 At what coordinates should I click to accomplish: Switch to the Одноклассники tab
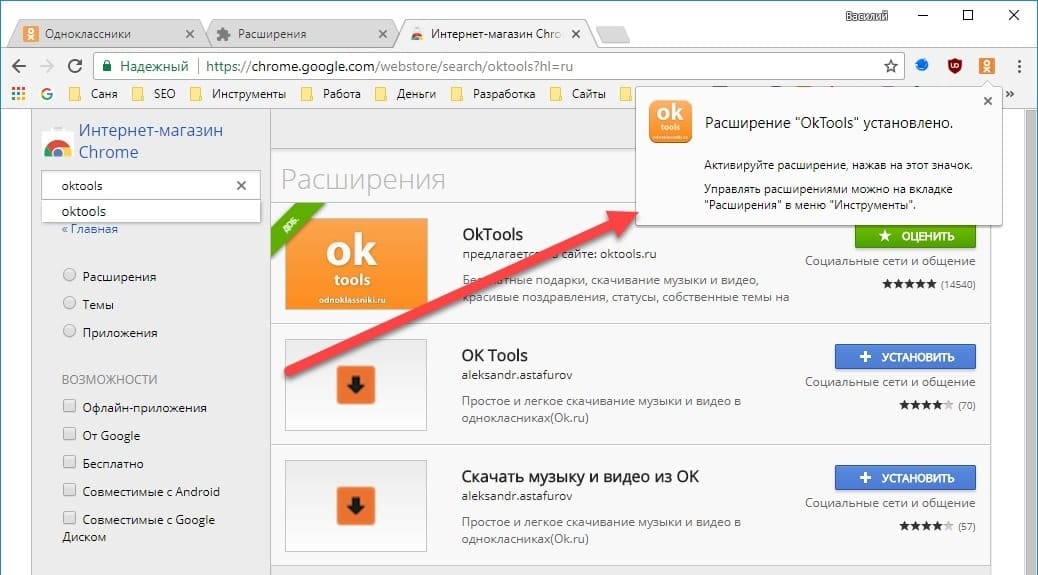tap(106, 34)
